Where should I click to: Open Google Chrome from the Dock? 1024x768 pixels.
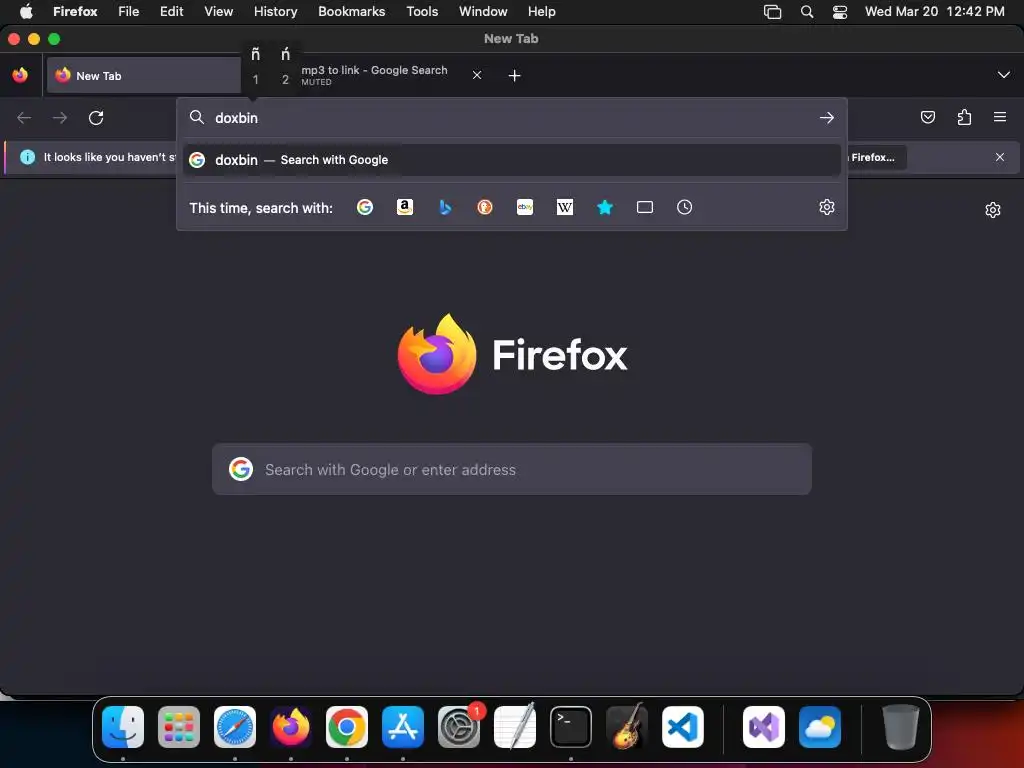pyautogui.click(x=347, y=727)
